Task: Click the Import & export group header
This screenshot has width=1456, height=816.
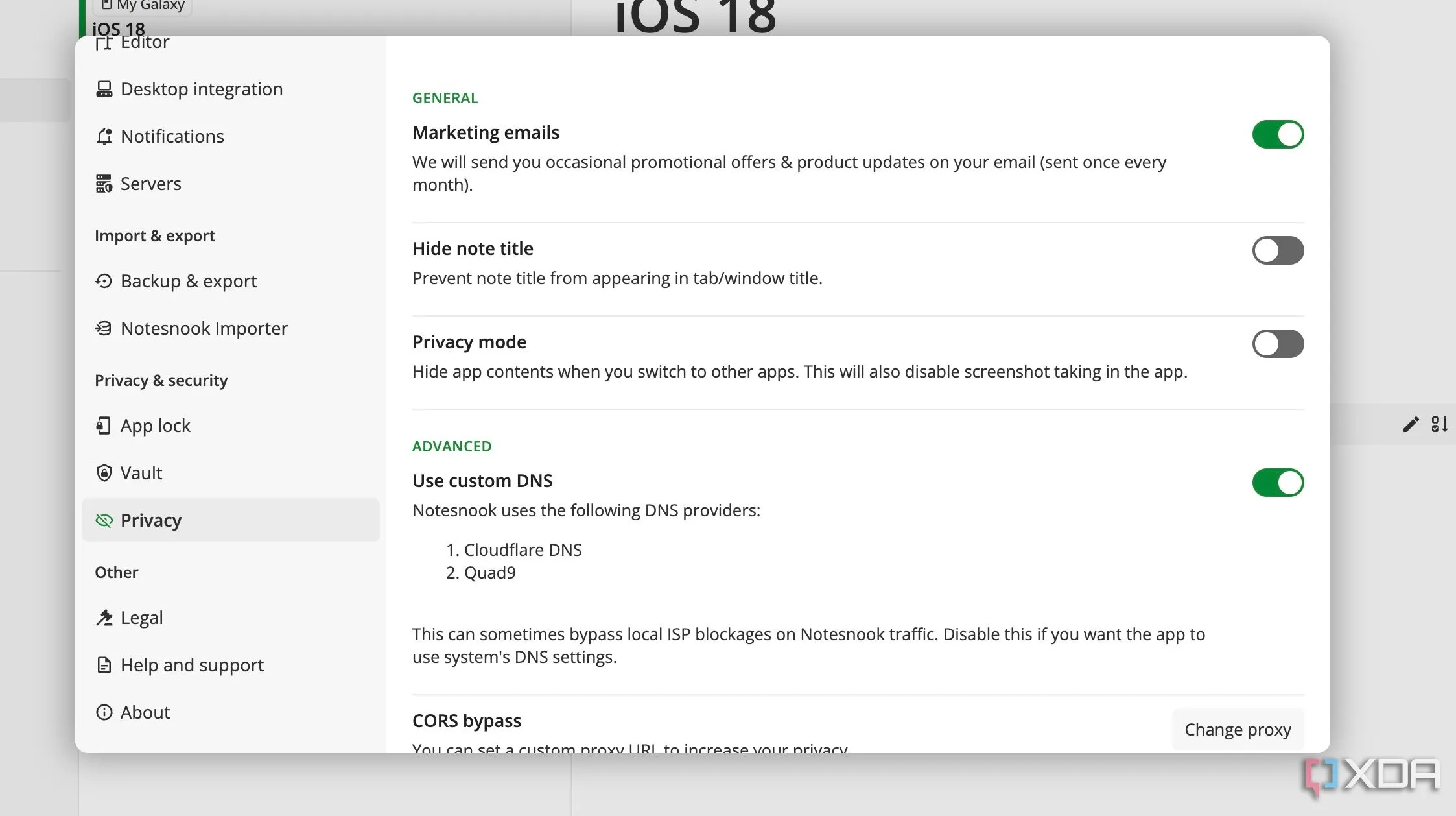Action: click(155, 235)
